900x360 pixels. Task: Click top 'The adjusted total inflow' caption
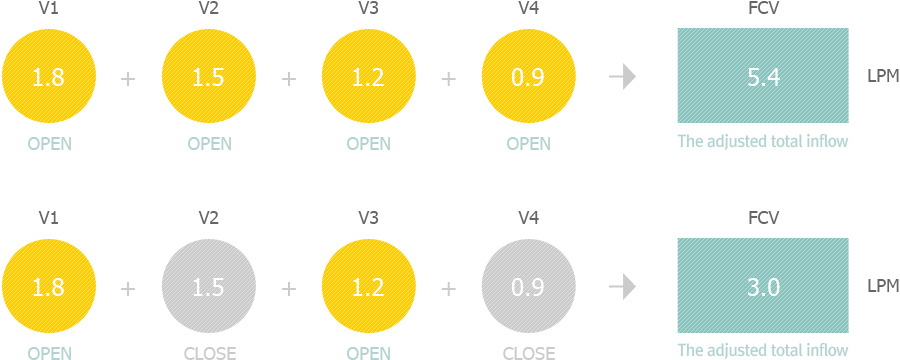pos(763,141)
